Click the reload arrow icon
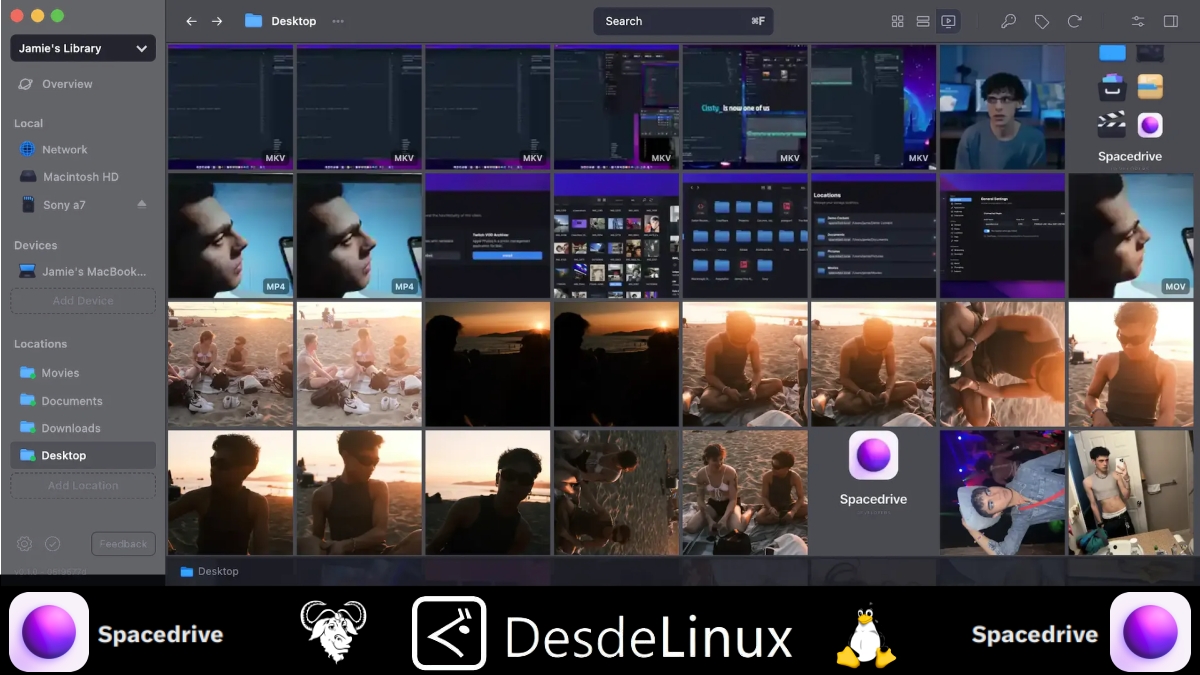 click(1074, 21)
